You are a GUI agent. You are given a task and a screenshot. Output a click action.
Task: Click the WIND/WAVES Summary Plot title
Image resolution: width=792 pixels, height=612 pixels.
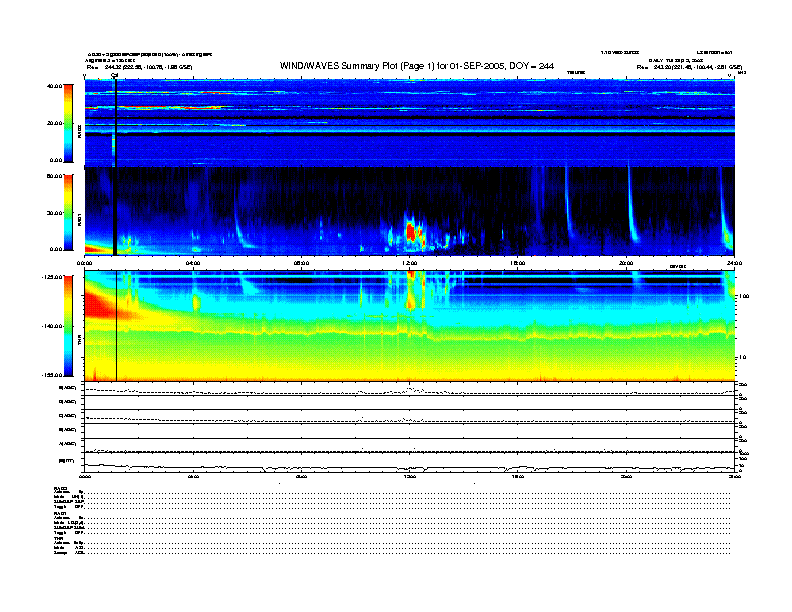[x=417, y=66]
